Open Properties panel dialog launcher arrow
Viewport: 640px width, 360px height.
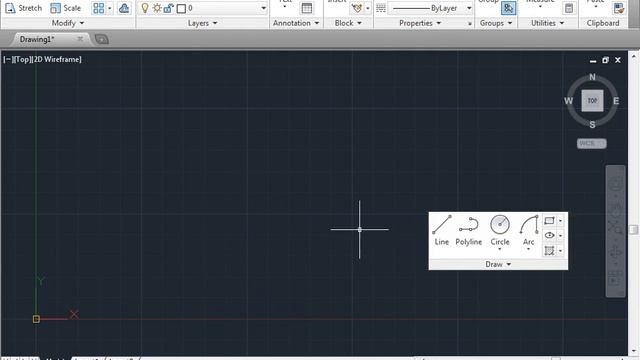[469, 24]
